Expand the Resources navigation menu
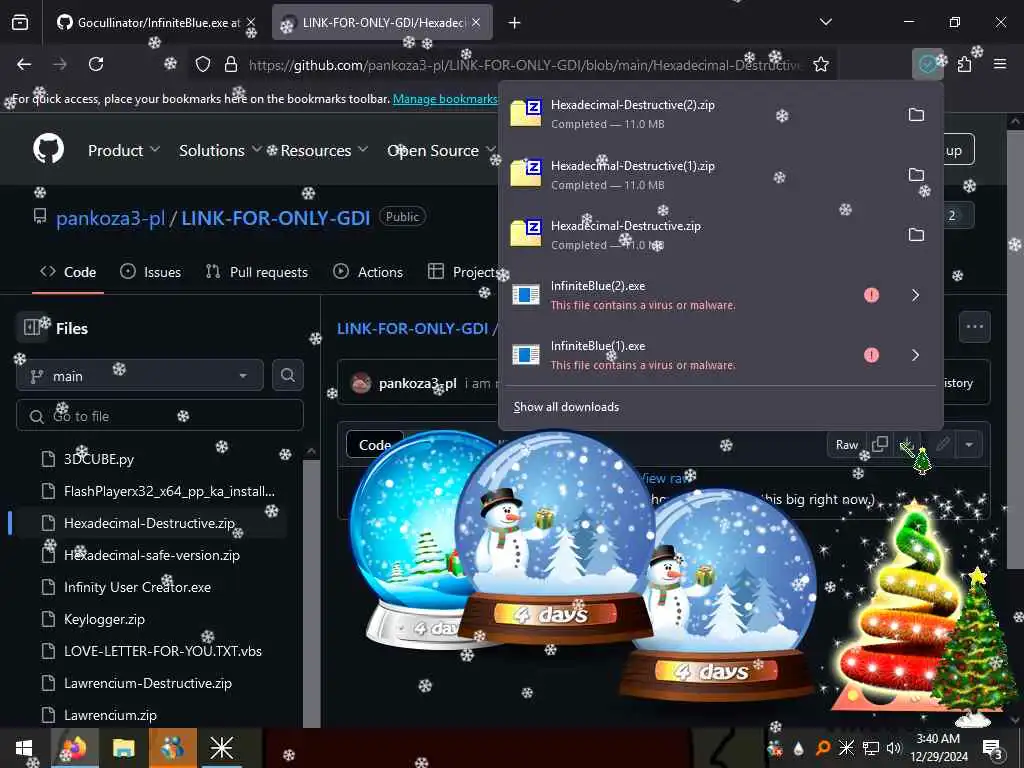The width and height of the screenshot is (1024, 768). 324,150
